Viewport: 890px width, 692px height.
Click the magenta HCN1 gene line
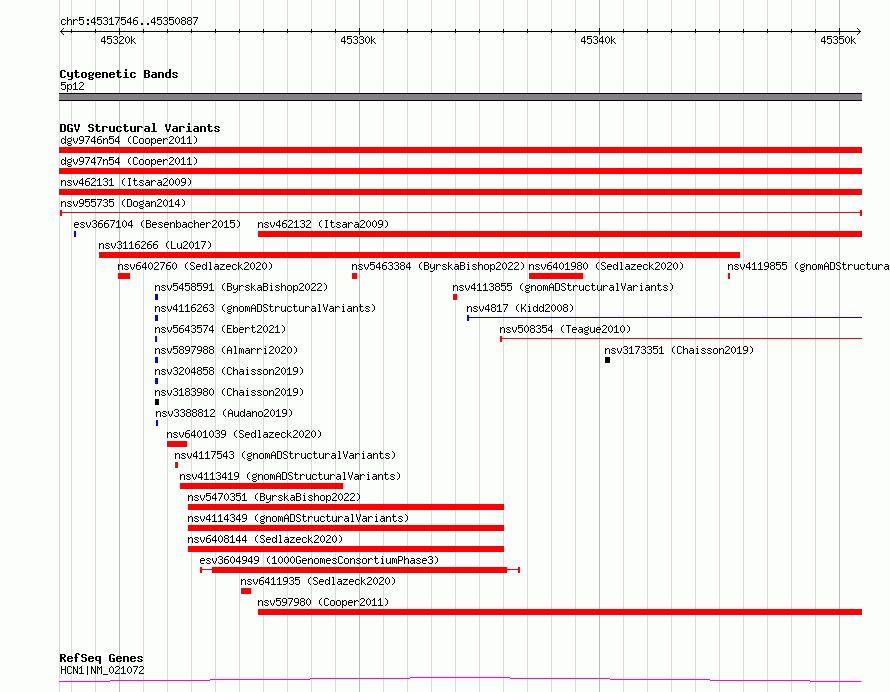(460, 679)
